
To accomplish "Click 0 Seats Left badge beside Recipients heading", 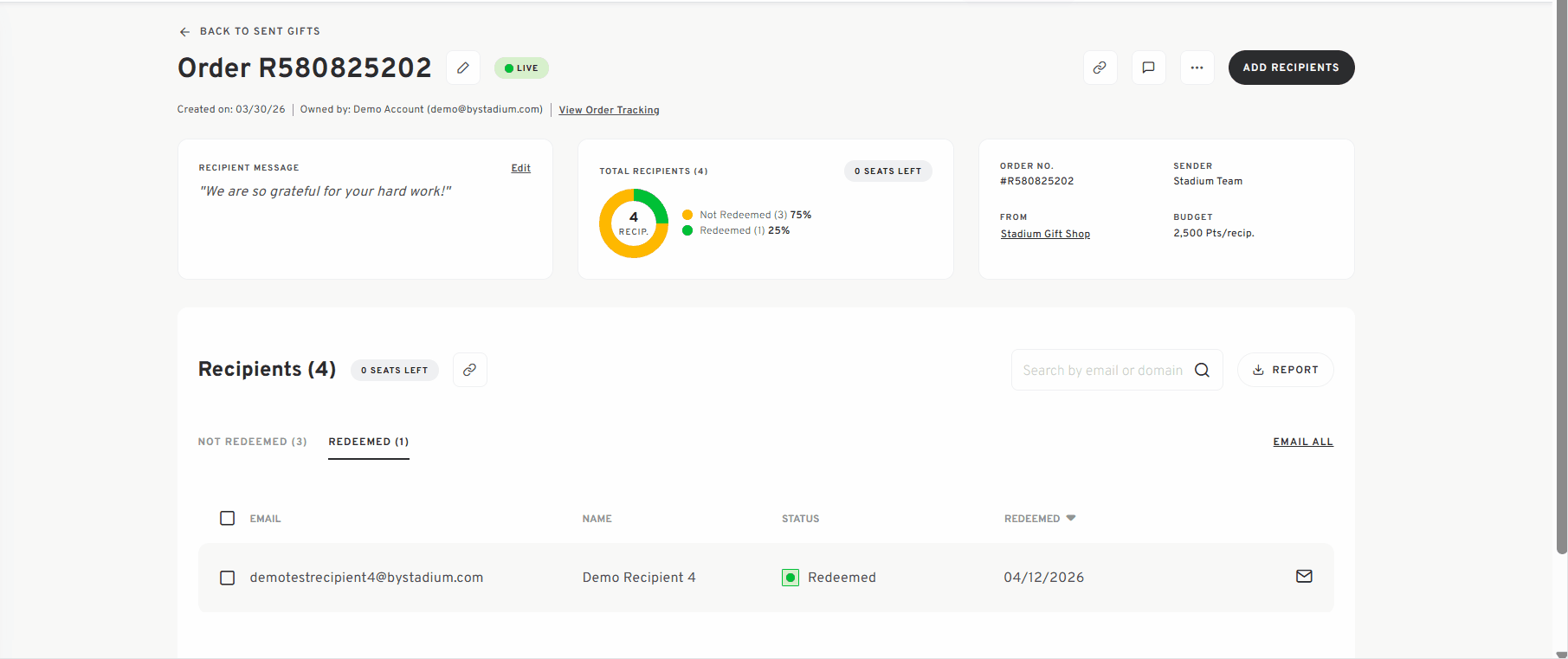I will (395, 370).
